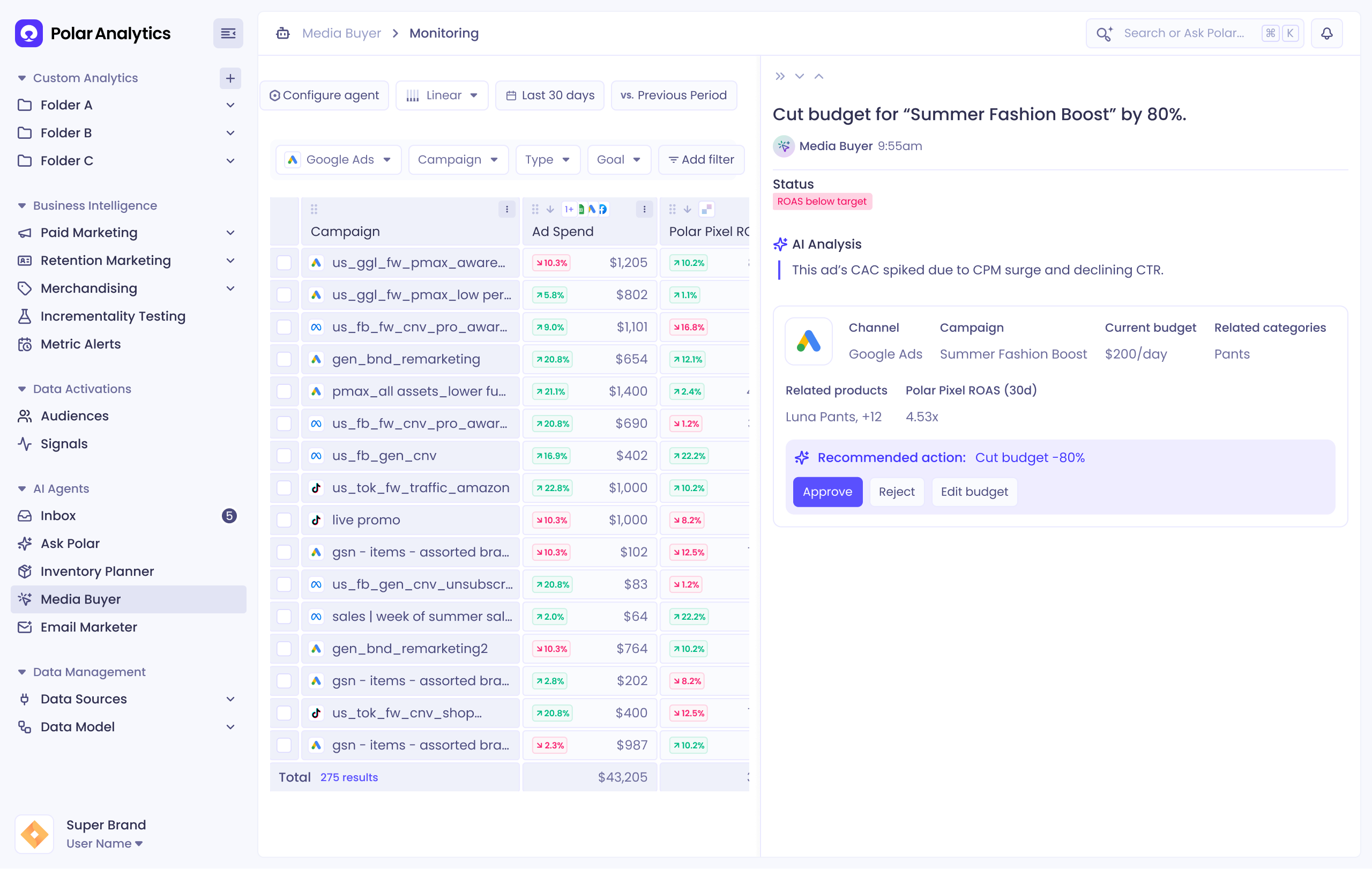This screenshot has height=869, width=1372.
Task: Click the vs. Previous Period comparison selector
Action: (674, 95)
